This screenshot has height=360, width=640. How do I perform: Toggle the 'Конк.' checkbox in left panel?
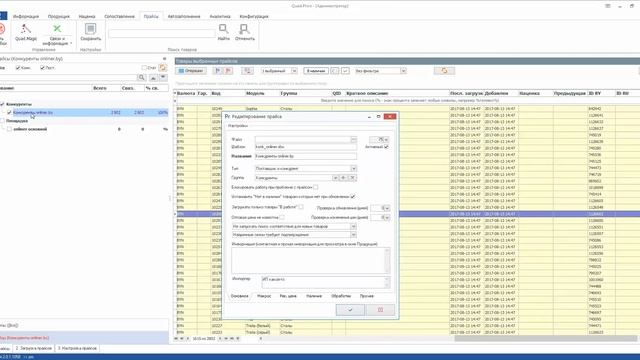[x=18, y=68]
